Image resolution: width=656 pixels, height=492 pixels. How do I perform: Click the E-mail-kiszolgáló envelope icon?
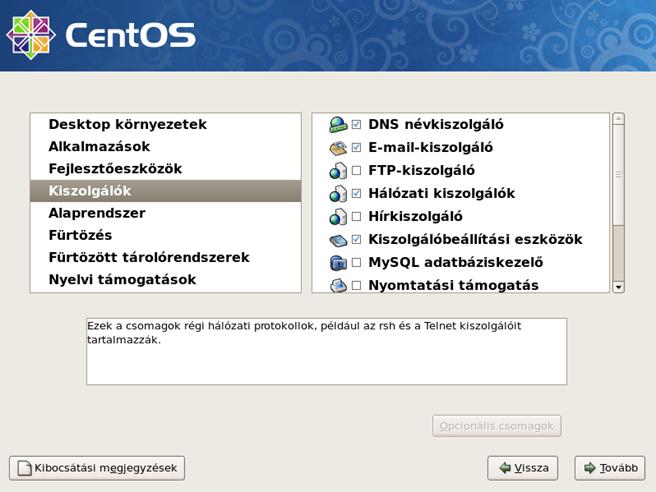tap(338, 148)
